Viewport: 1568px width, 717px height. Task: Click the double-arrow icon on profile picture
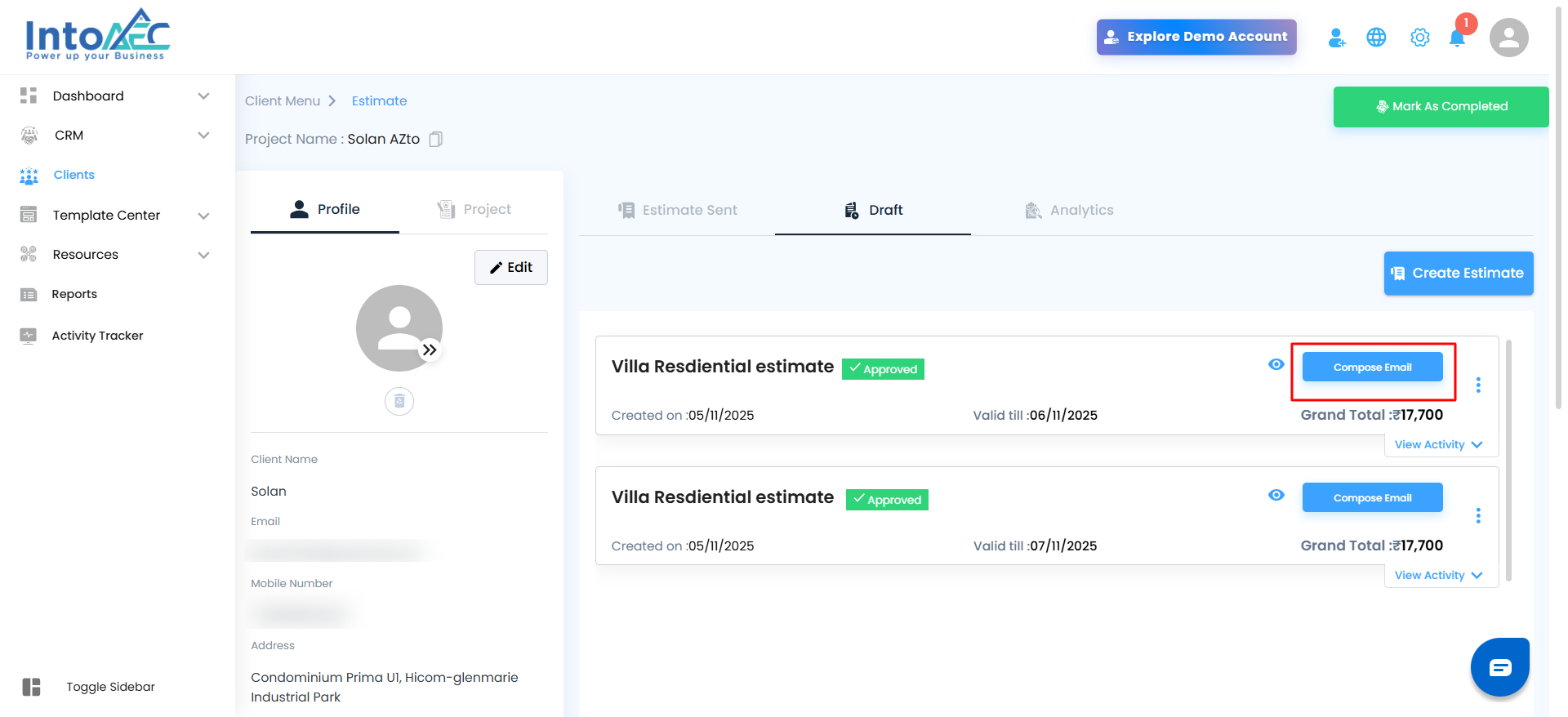430,350
